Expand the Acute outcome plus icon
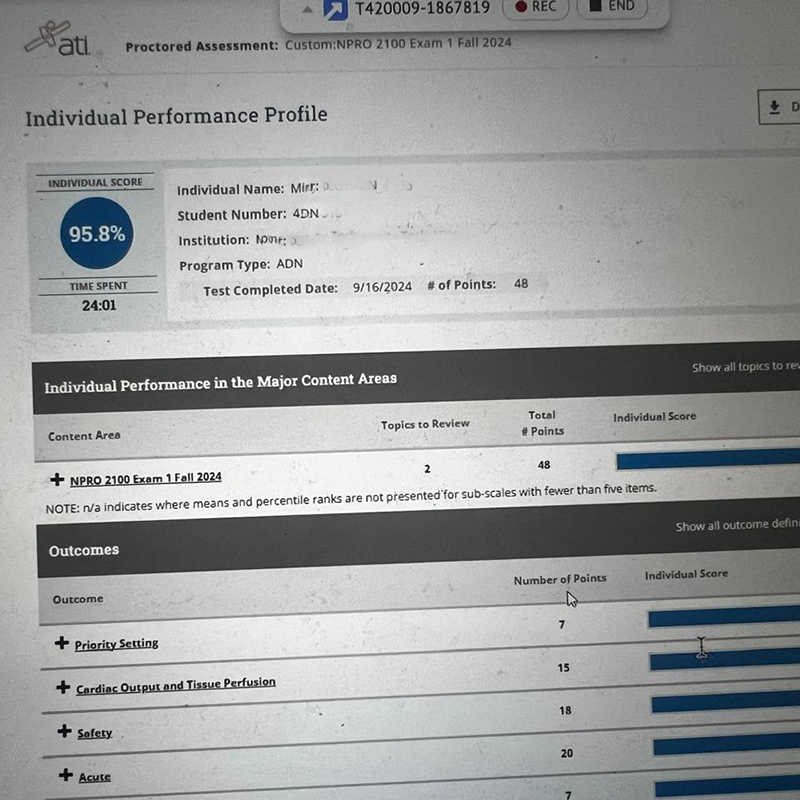The image size is (800, 800). point(66,775)
